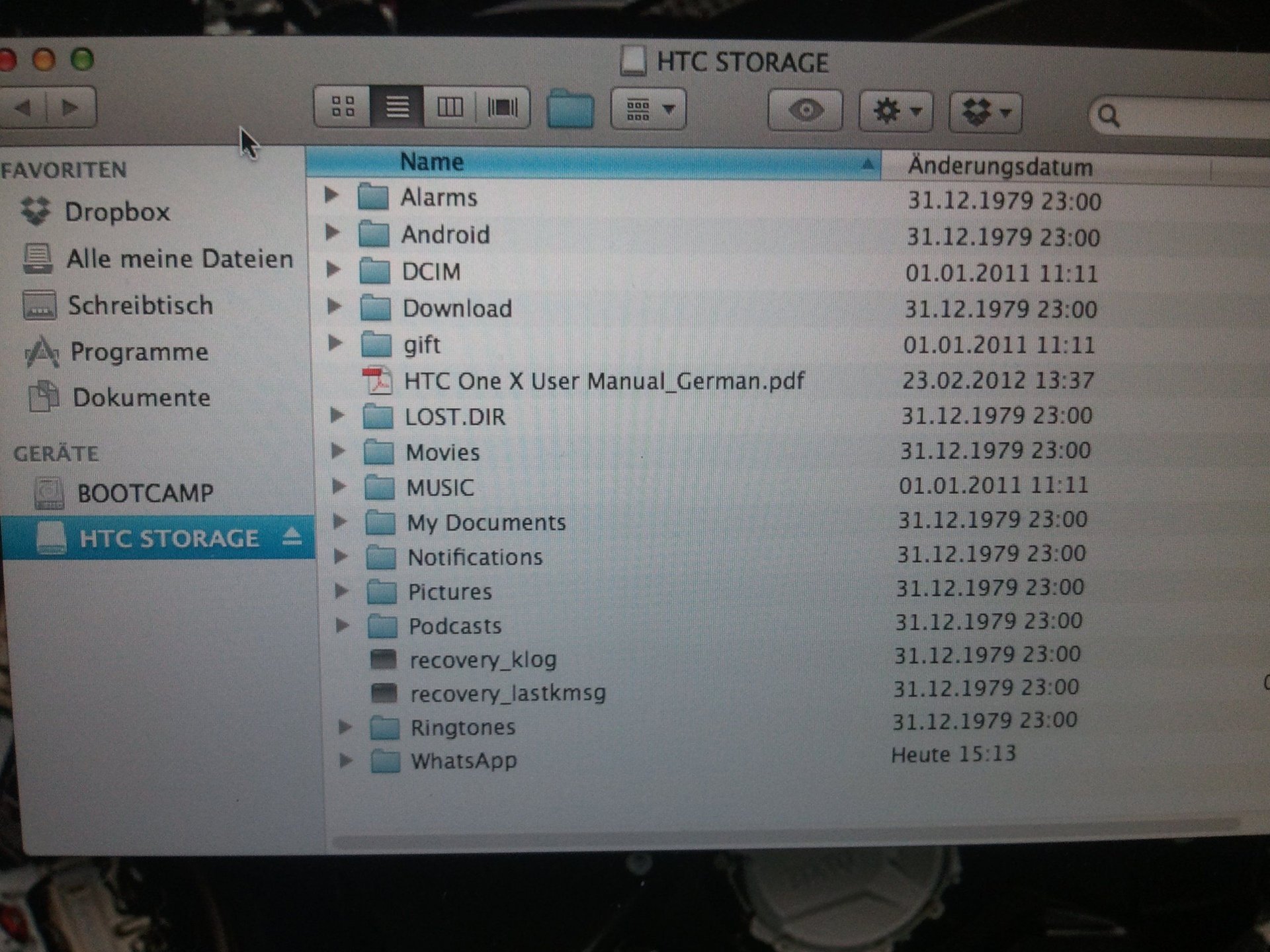Image resolution: width=1270 pixels, height=952 pixels.
Task: Open the Dropbox toolbar menu
Action: pyautogui.click(x=986, y=112)
